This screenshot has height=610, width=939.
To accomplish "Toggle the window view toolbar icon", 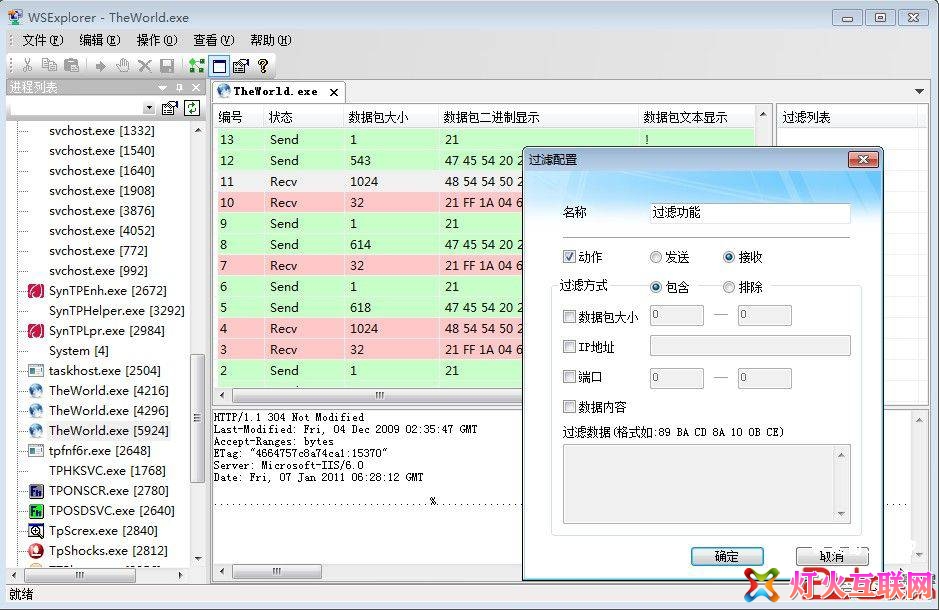I will click(x=219, y=66).
